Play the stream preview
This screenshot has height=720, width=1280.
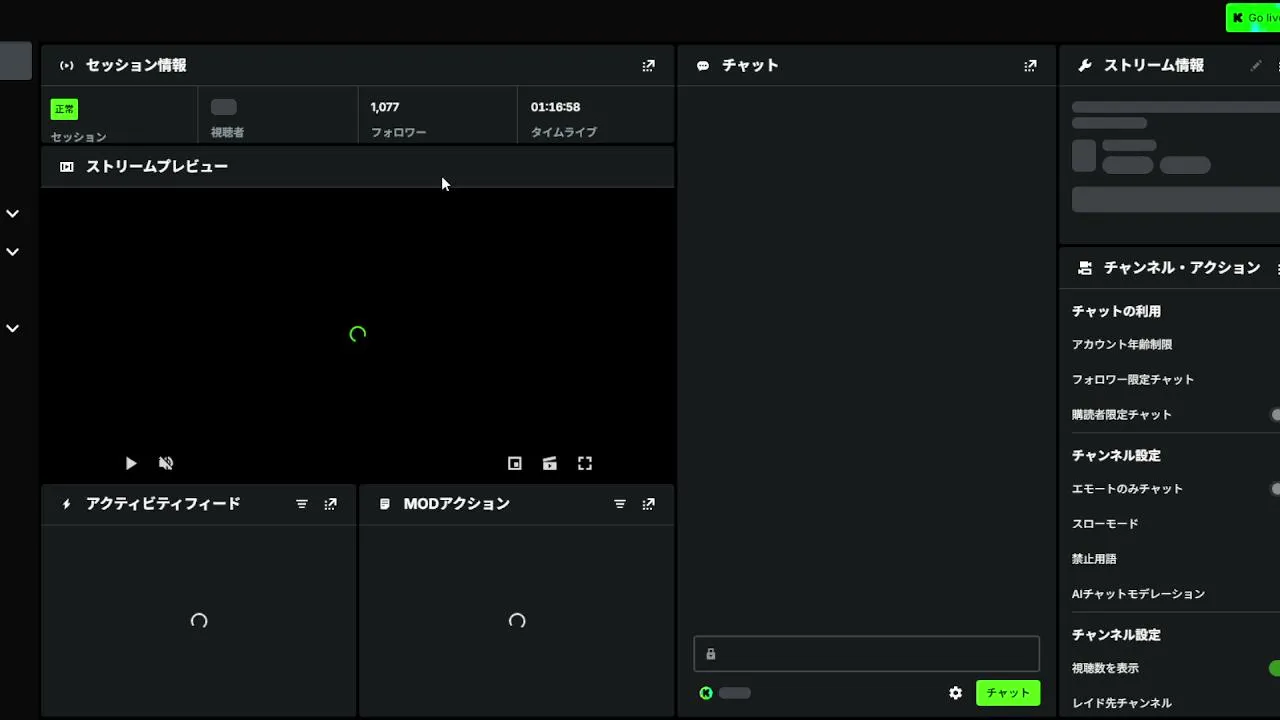pos(131,463)
